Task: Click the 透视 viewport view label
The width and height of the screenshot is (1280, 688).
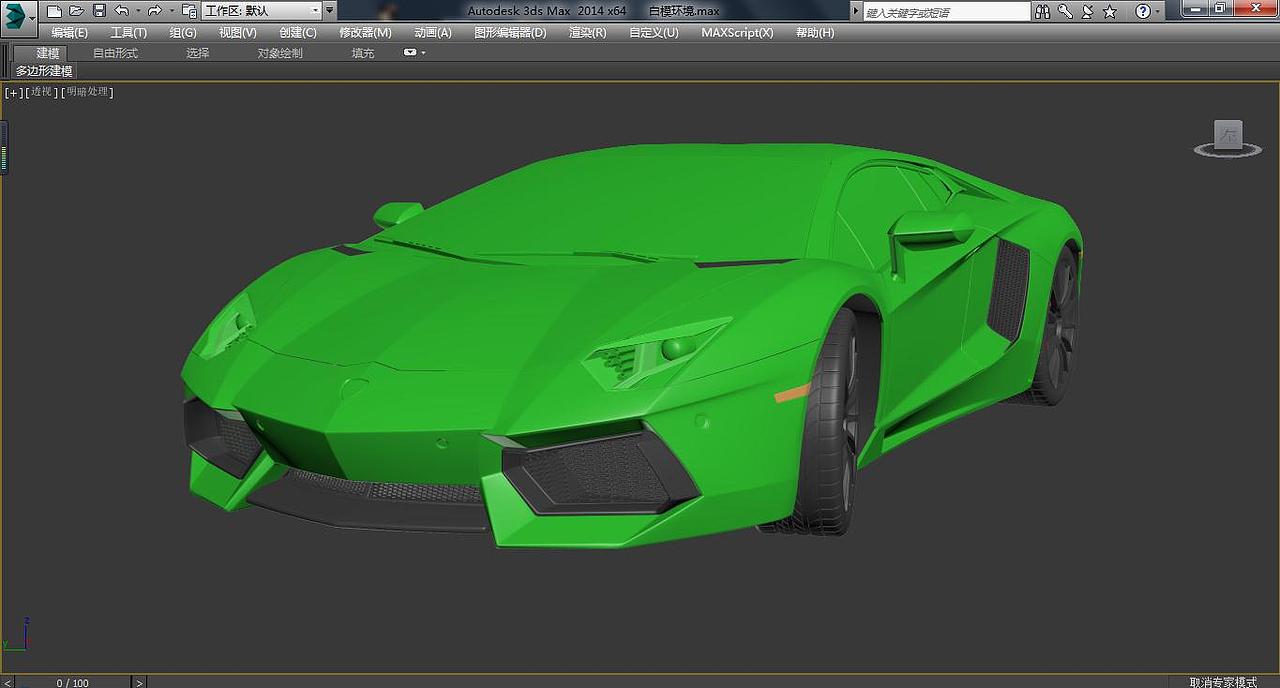Action: click(x=41, y=92)
